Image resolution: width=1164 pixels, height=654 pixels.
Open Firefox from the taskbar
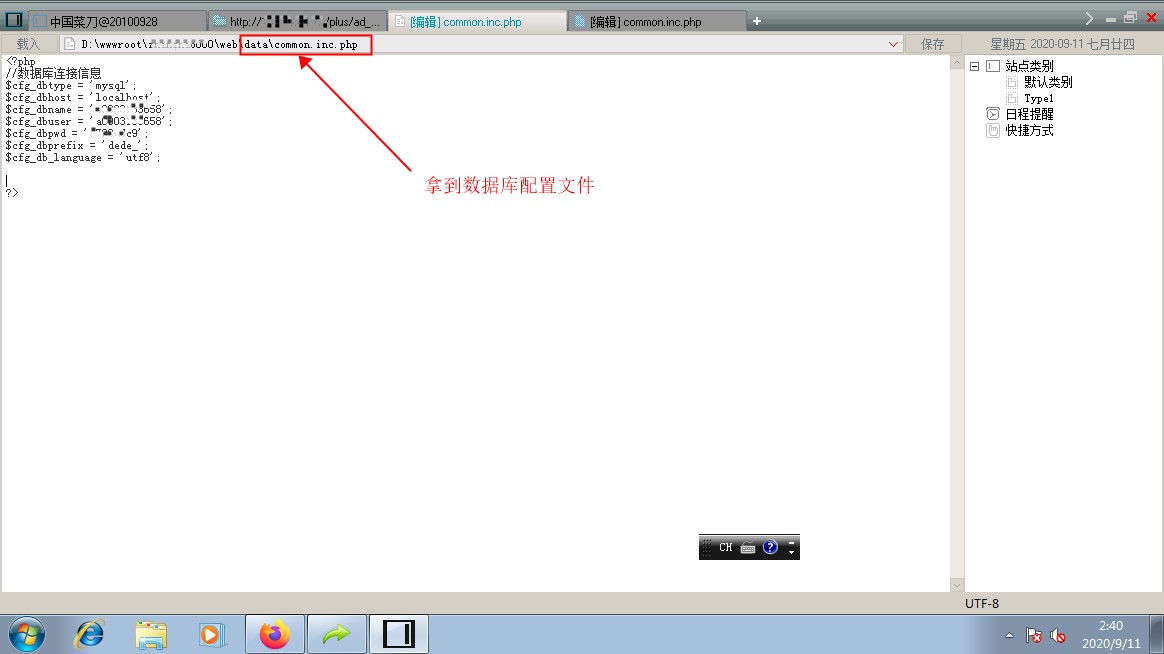[x=275, y=635]
